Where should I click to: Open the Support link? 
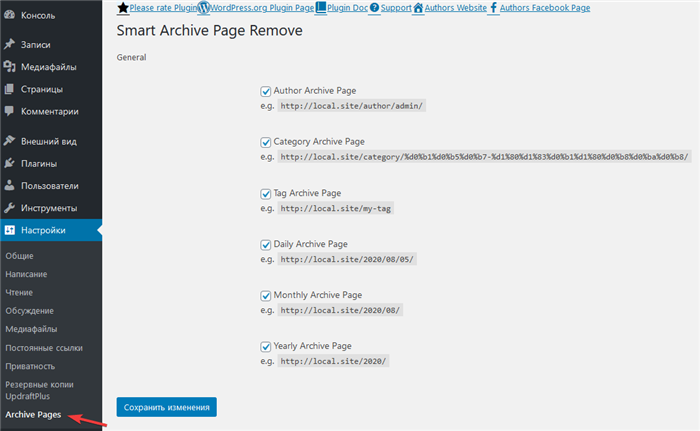click(x=396, y=8)
